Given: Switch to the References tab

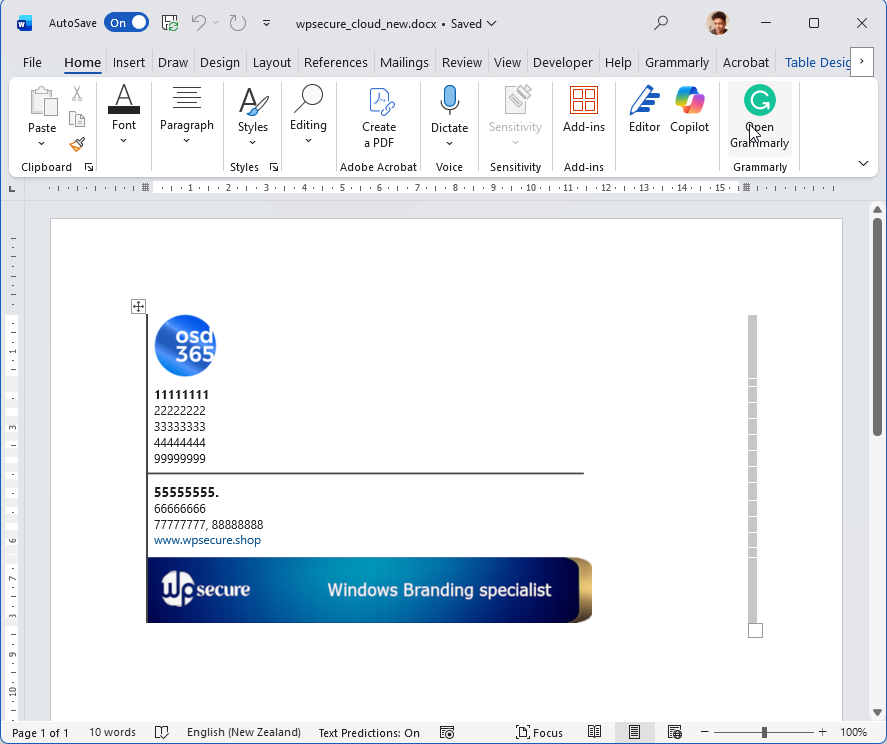Looking at the screenshot, I should pos(335,62).
